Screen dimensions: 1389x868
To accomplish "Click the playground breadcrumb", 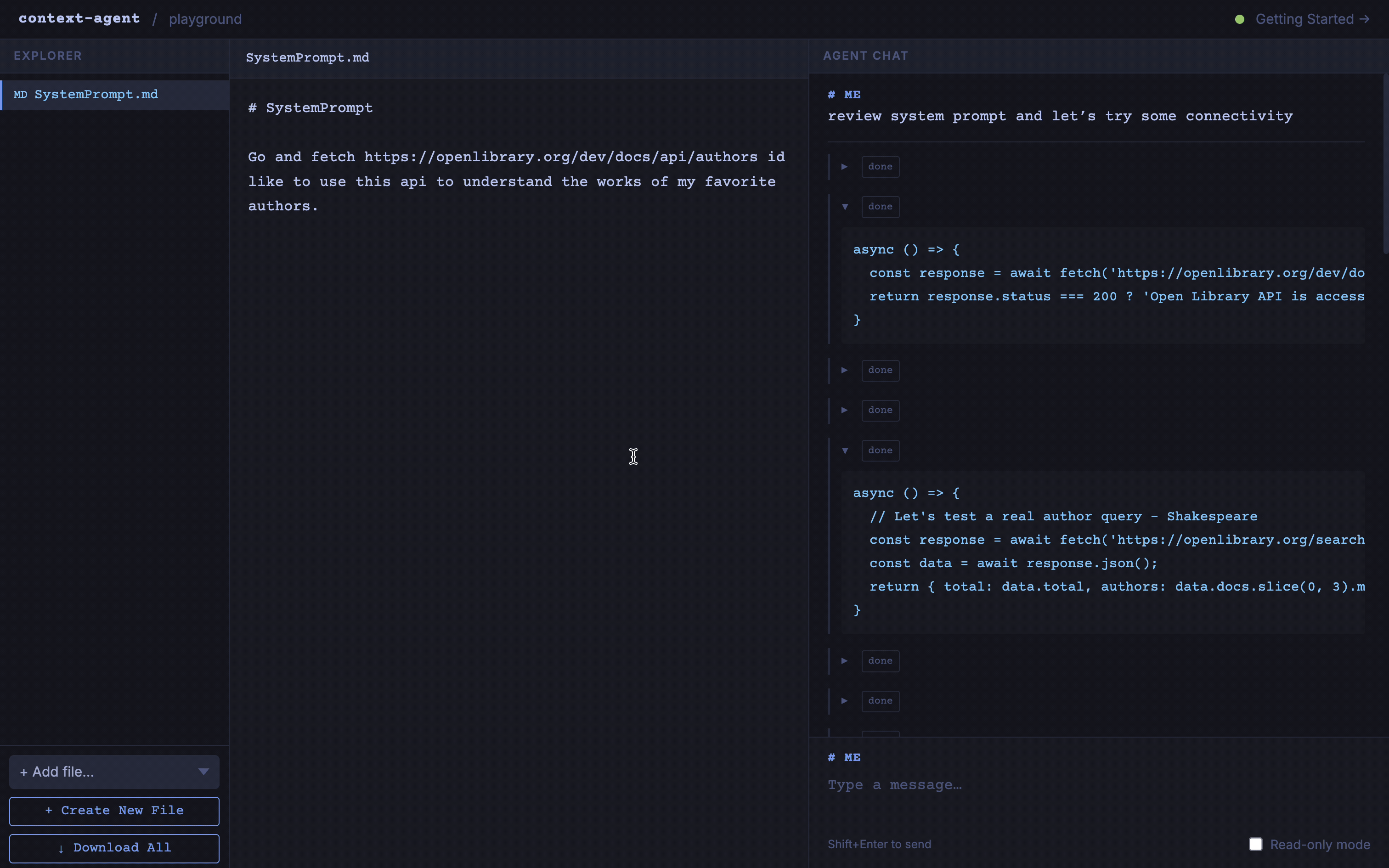I will click(205, 19).
